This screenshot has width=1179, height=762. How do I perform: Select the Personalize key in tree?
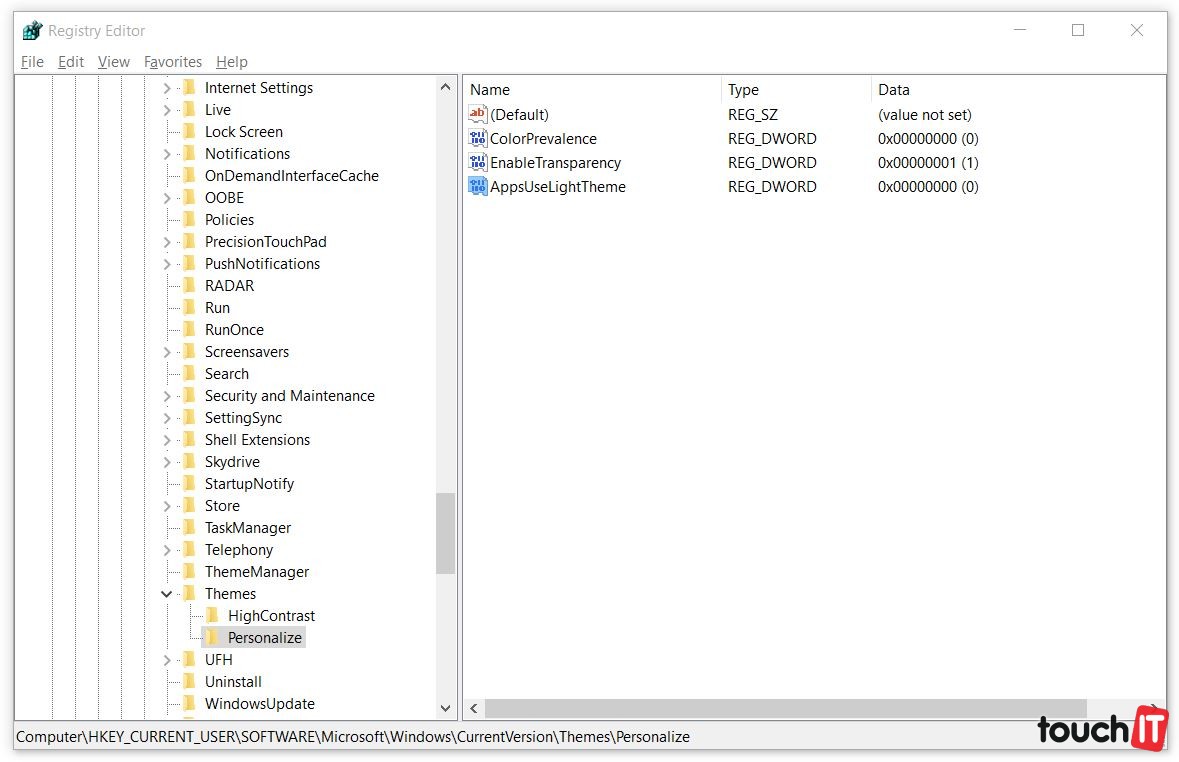(x=264, y=638)
